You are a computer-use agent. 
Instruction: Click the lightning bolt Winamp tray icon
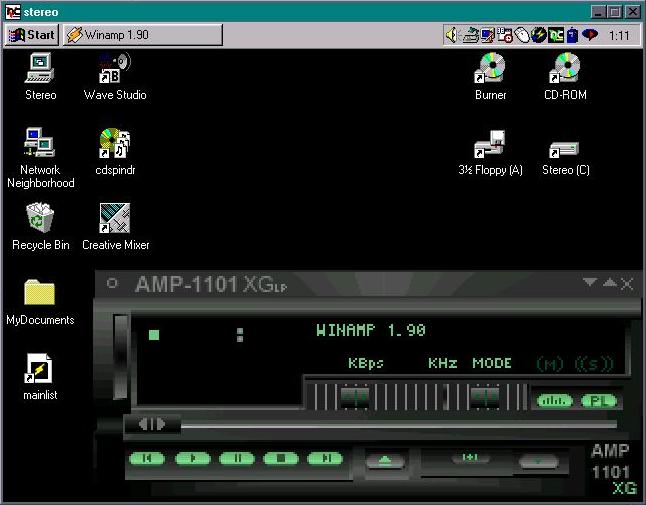click(x=538, y=35)
